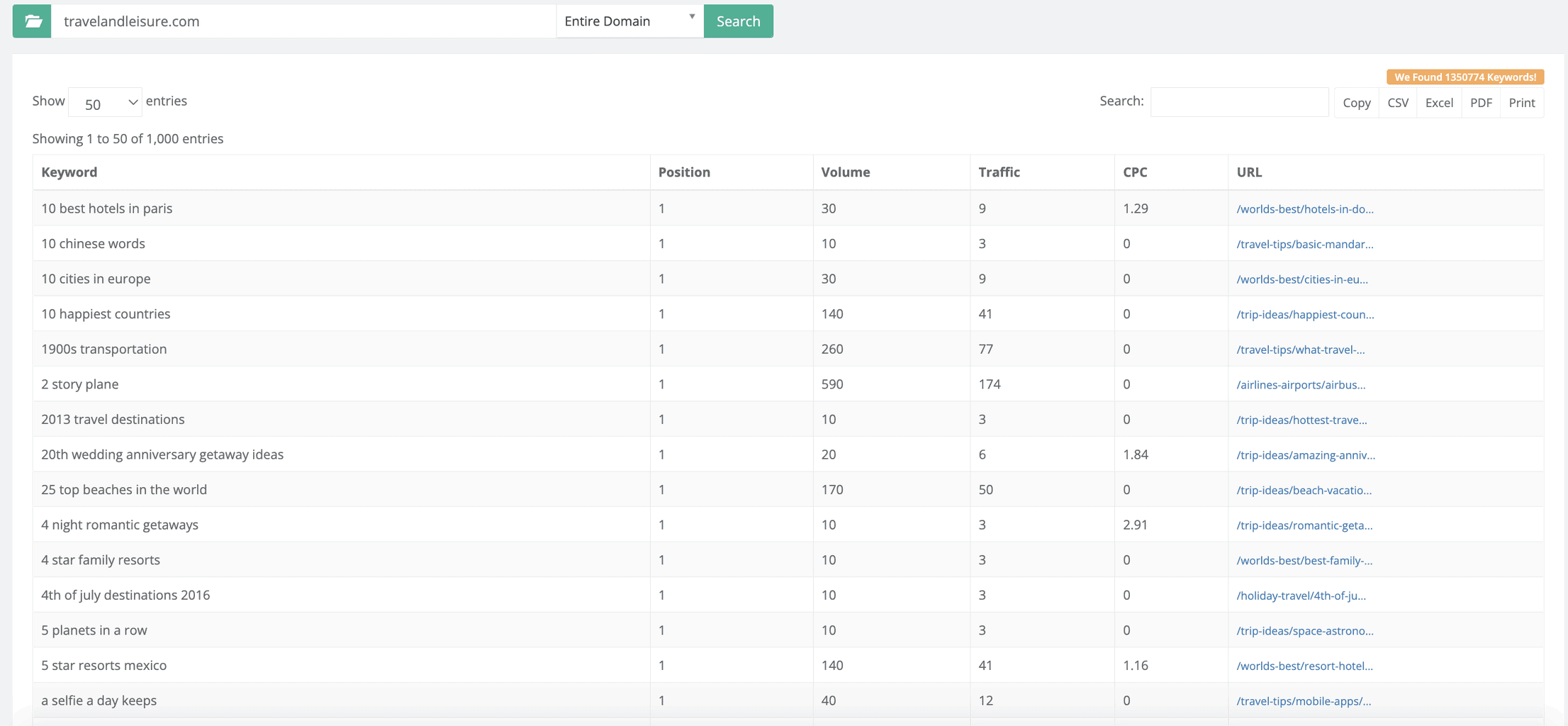
Task: Open the /trip-ideas/amazing-anniv... link
Action: 1306,455
